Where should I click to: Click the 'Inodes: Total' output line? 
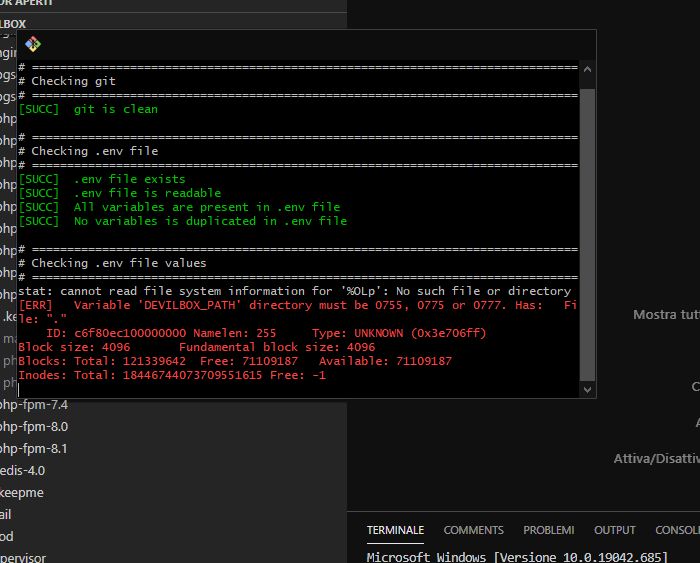coord(172,375)
